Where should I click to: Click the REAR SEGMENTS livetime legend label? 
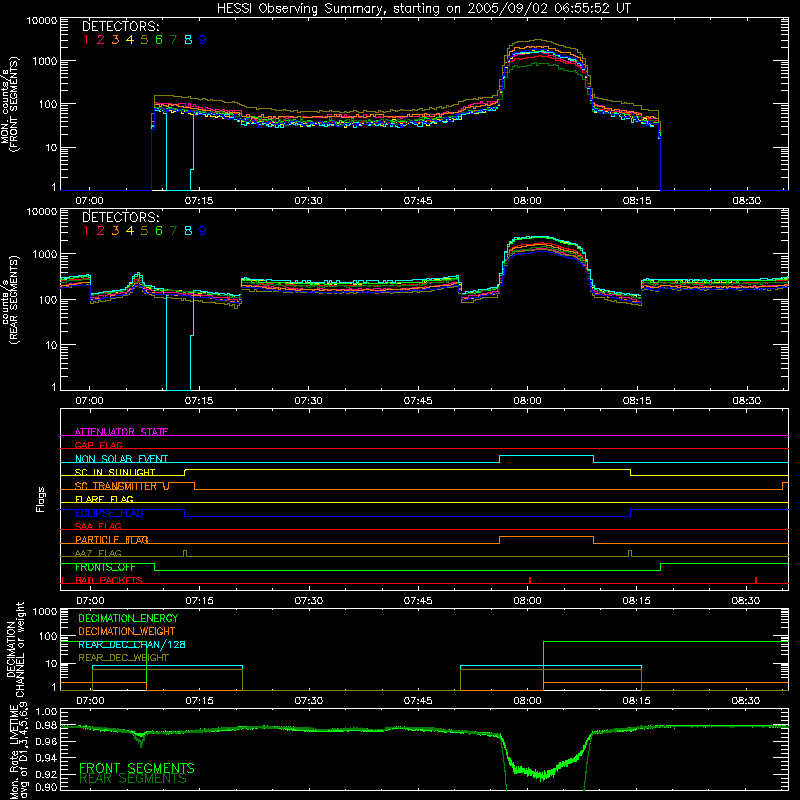click(x=133, y=779)
